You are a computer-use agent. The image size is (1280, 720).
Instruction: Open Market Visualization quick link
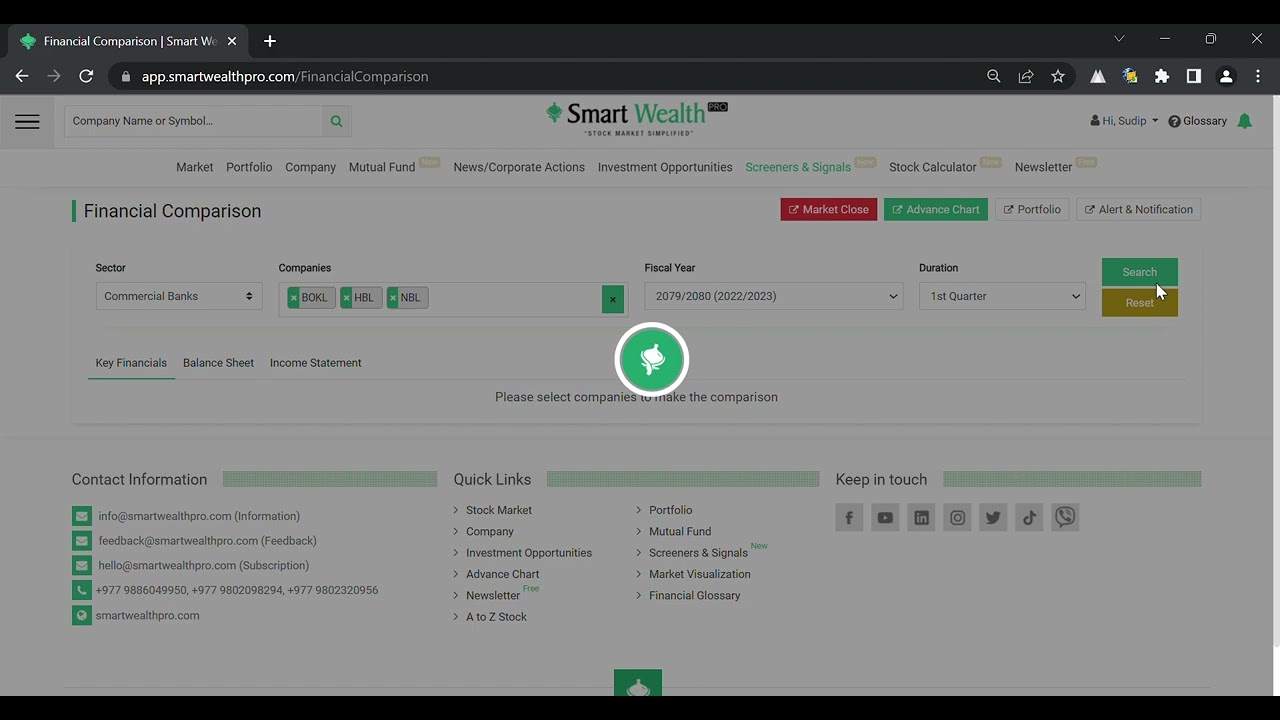700,574
